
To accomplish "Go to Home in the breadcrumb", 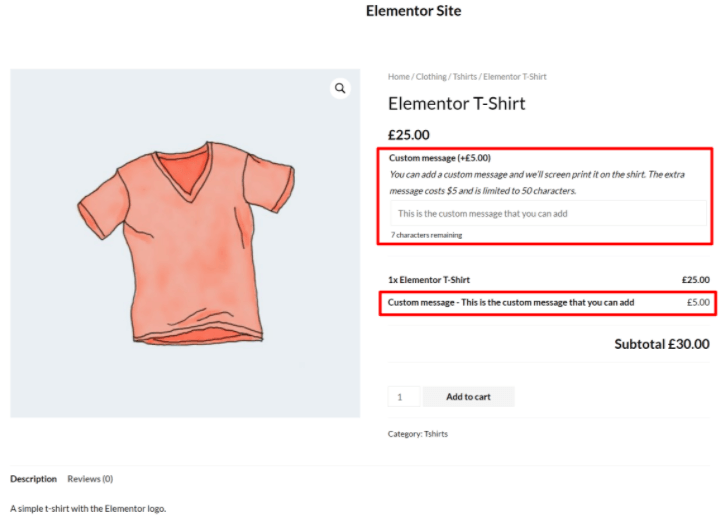I will [398, 77].
